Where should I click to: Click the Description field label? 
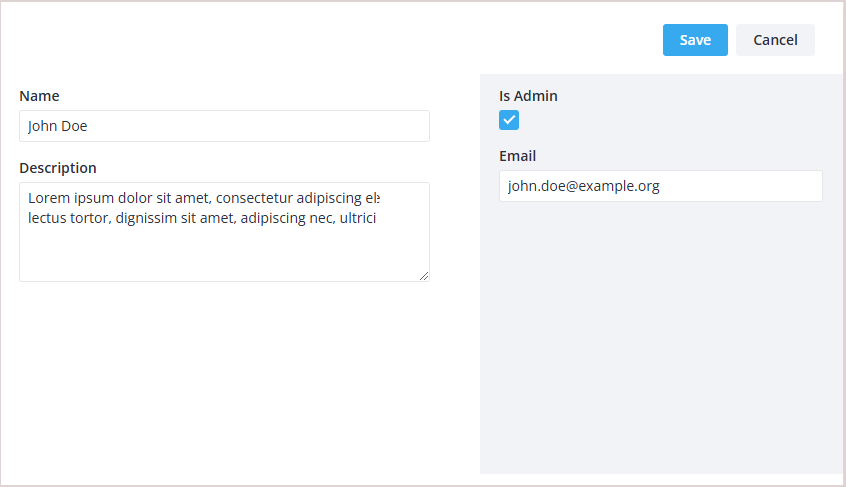(58, 168)
